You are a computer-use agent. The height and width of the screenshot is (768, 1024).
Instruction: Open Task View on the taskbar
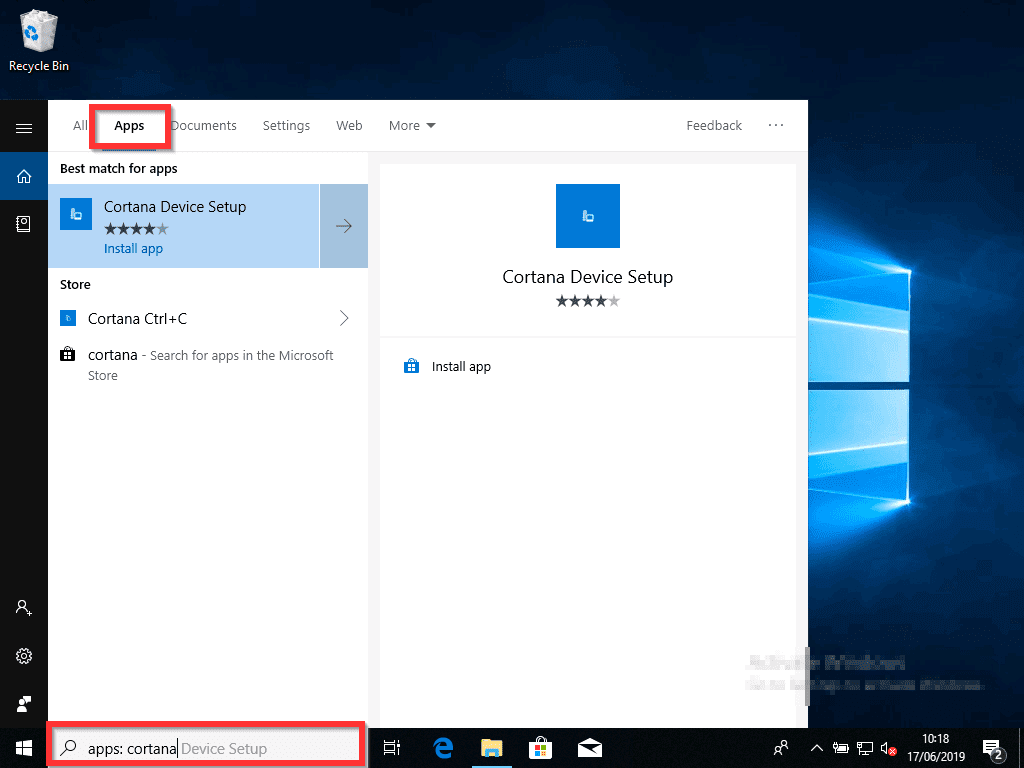[392, 748]
